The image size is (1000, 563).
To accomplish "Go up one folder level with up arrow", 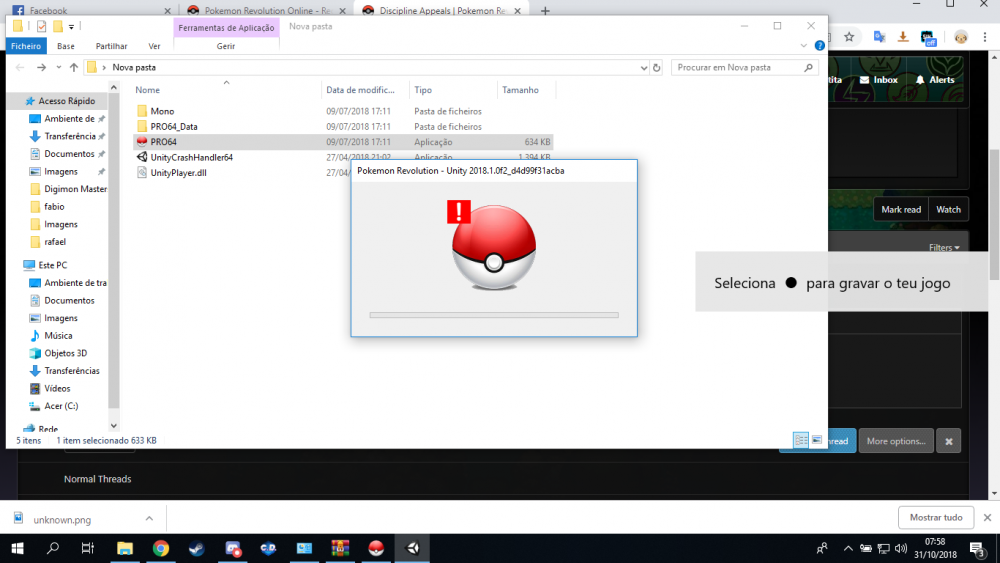I will (74, 67).
